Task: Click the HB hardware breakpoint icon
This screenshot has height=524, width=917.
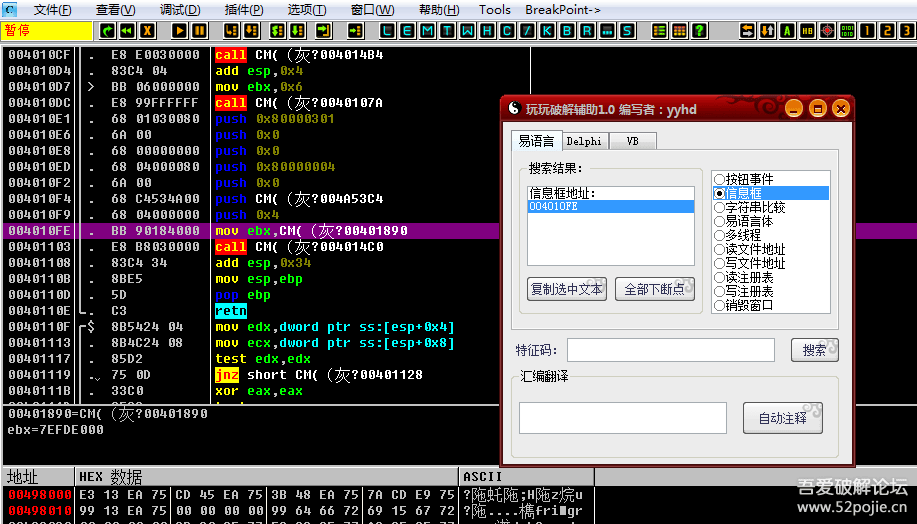Action: [807, 30]
